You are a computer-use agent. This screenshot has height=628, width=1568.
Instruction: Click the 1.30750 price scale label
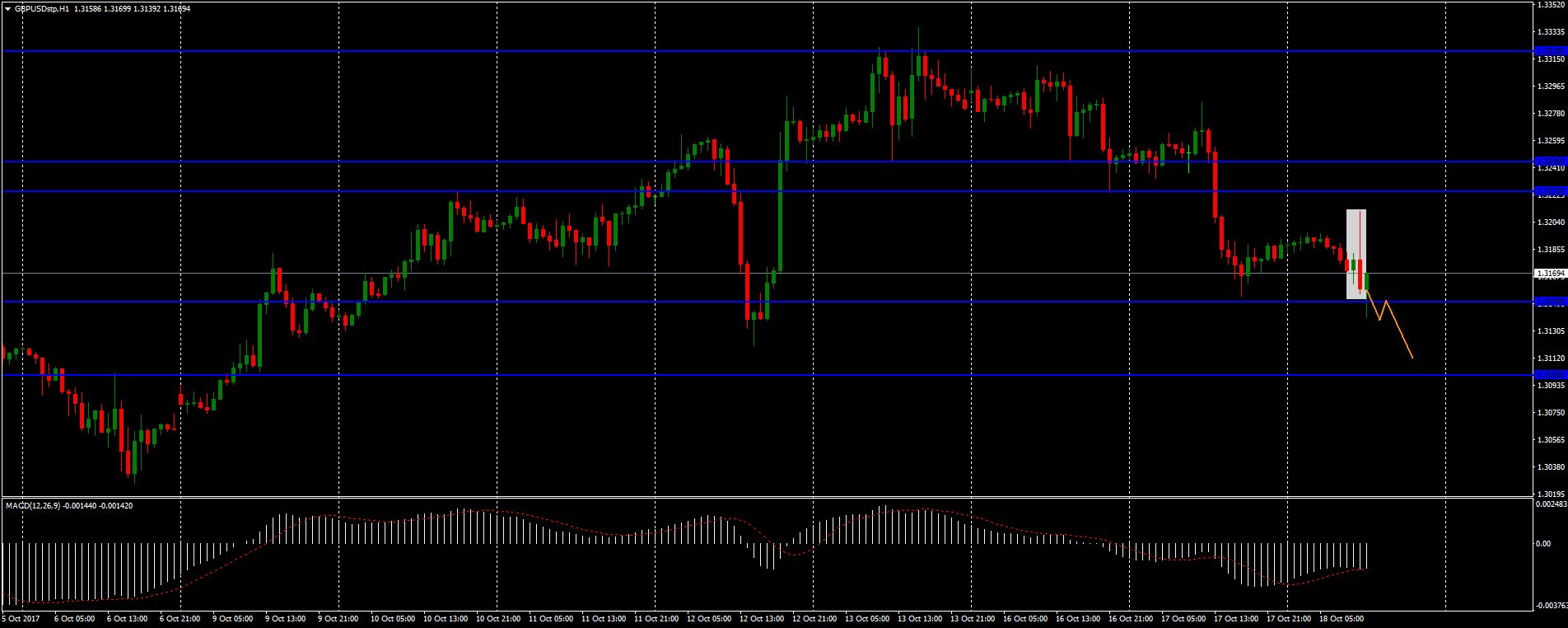click(x=1552, y=412)
